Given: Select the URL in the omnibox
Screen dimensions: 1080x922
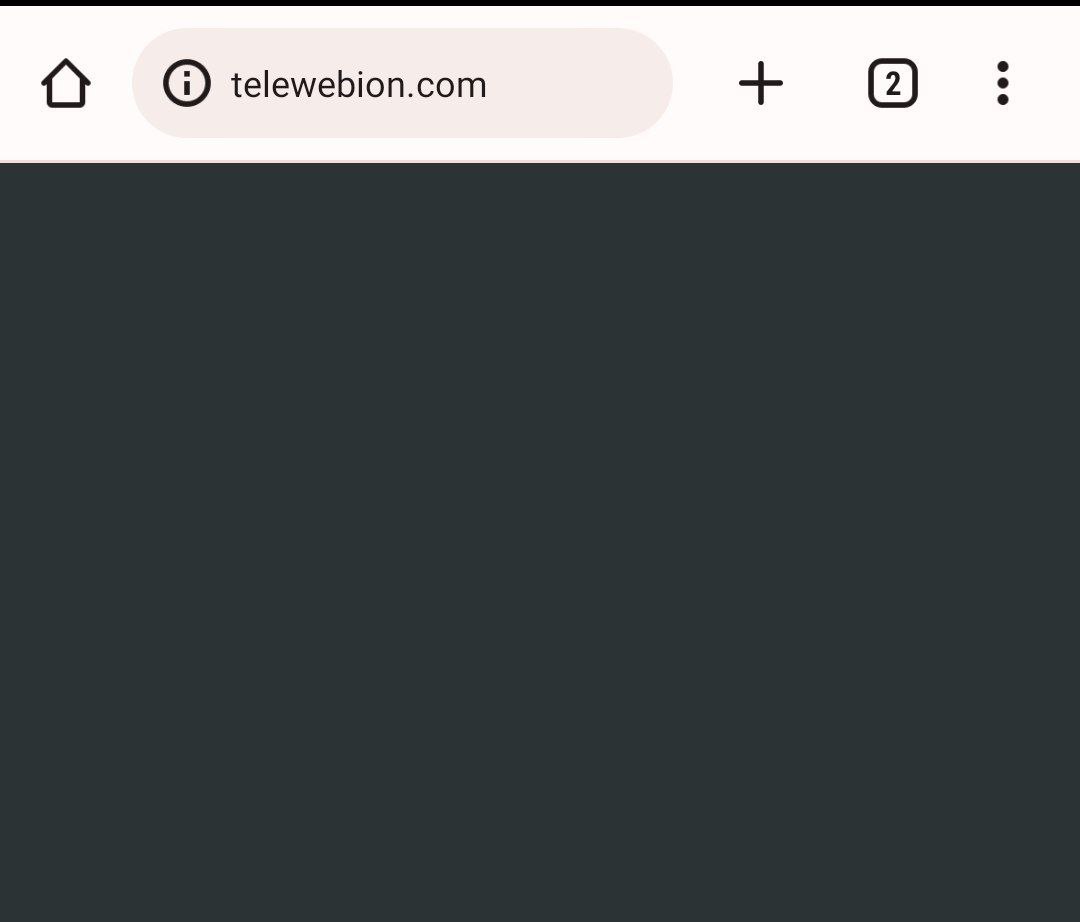Looking at the screenshot, I should tap(359, 85).
